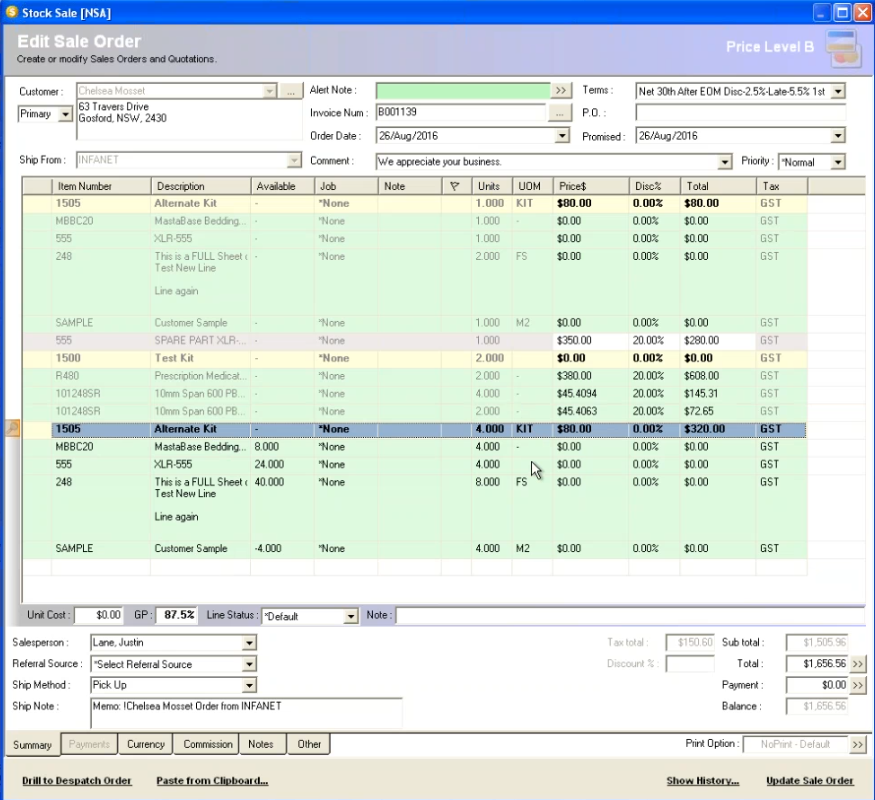The image size is (875, 800).
Task: Click Drill to Despatch Order link
Action: point(77,780)
